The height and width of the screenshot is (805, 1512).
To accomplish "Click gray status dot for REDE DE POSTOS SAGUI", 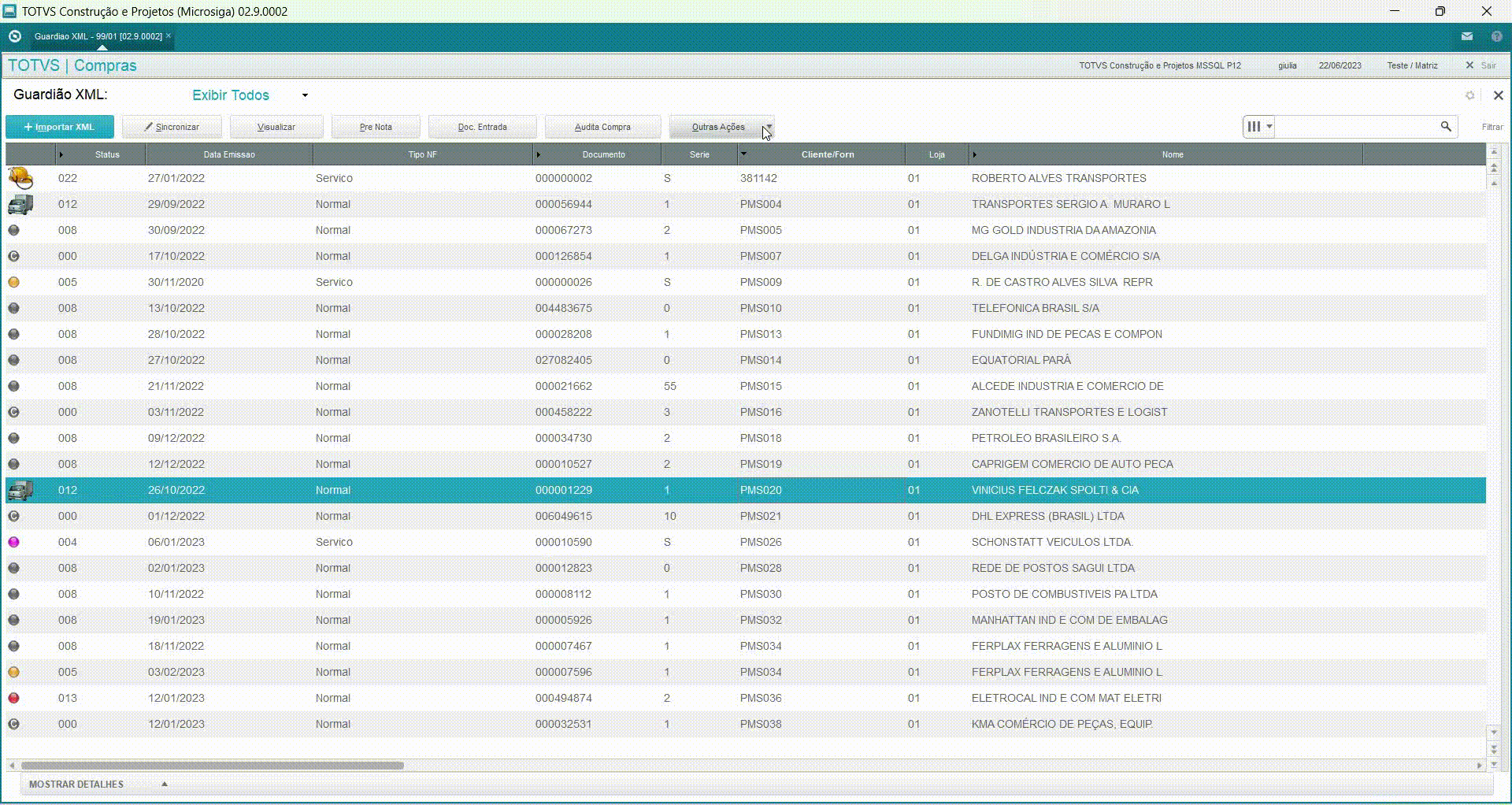I will point(13,568).
